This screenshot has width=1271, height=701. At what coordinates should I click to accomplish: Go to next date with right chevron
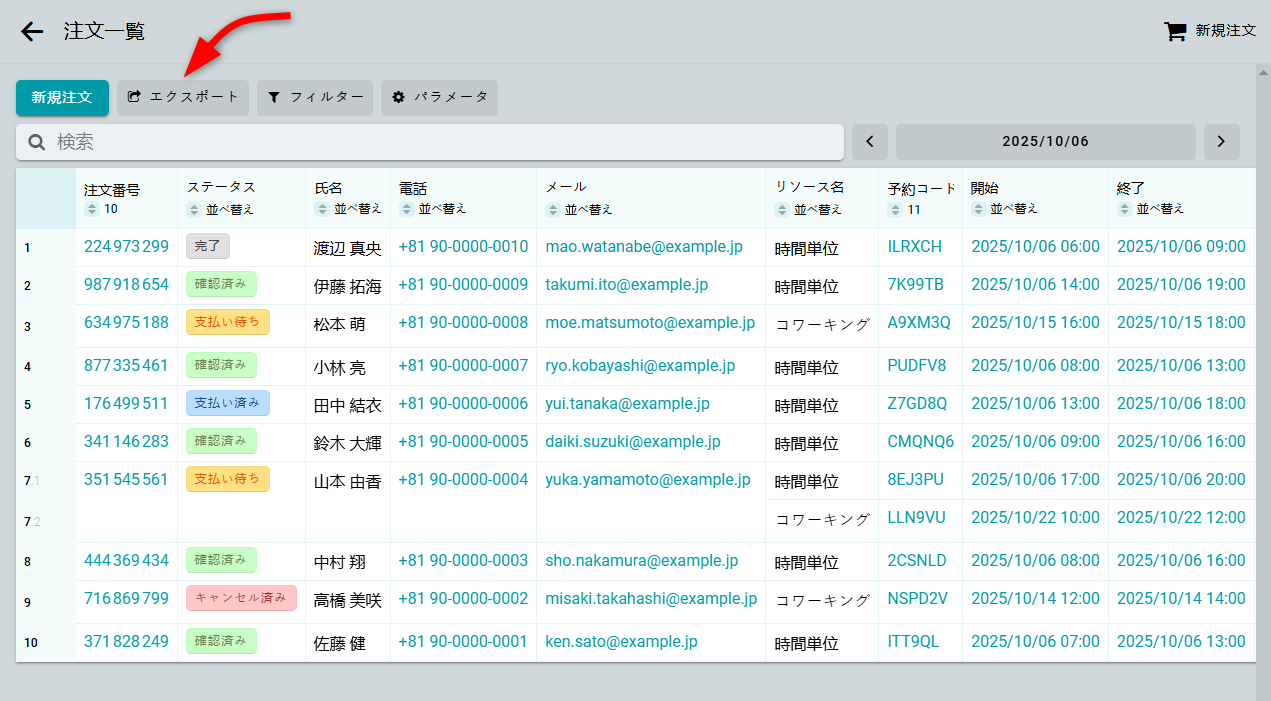(1221, 142)
